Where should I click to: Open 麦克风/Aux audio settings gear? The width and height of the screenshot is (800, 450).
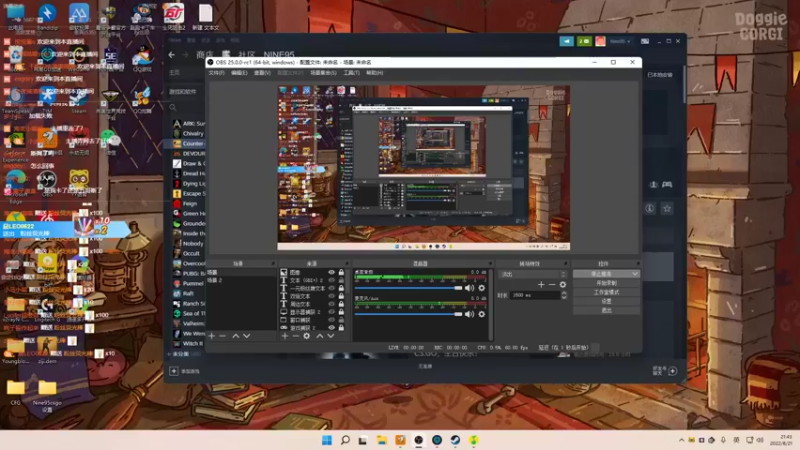(x=482, y=314)
